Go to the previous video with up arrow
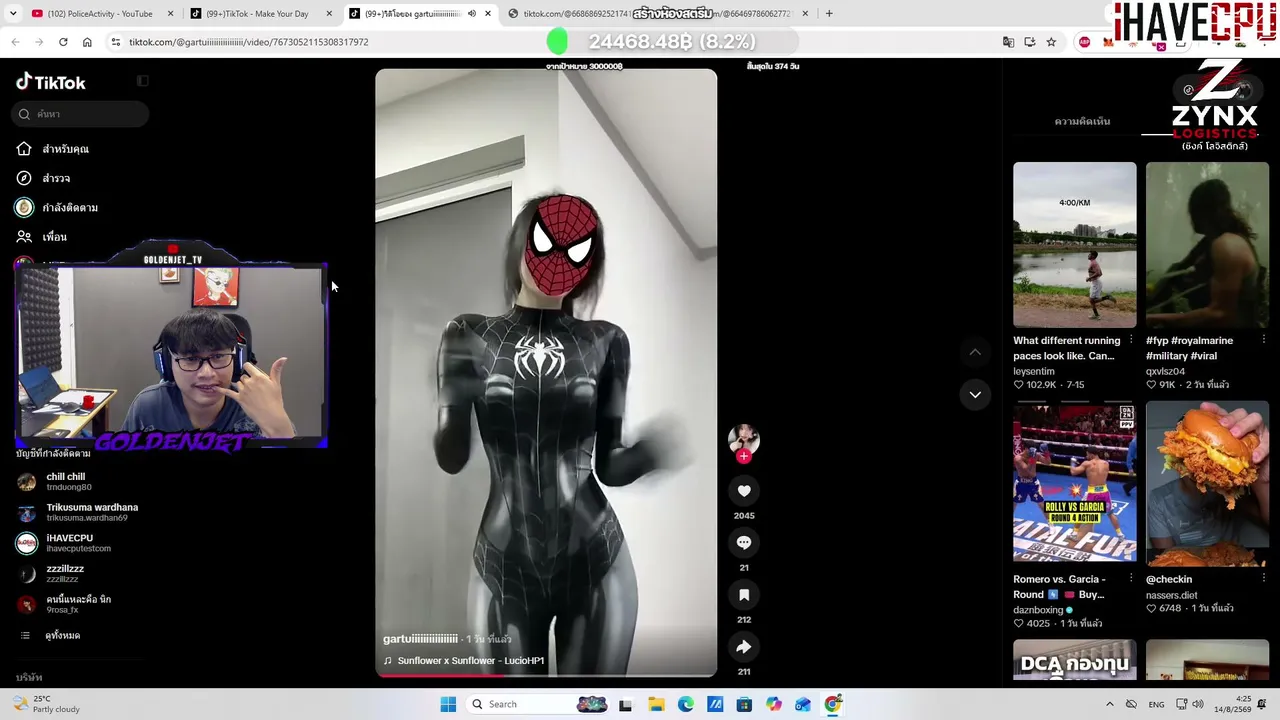Image resolution: width=1280 pixels, height=720 pixels. click(x=975, y=352)
